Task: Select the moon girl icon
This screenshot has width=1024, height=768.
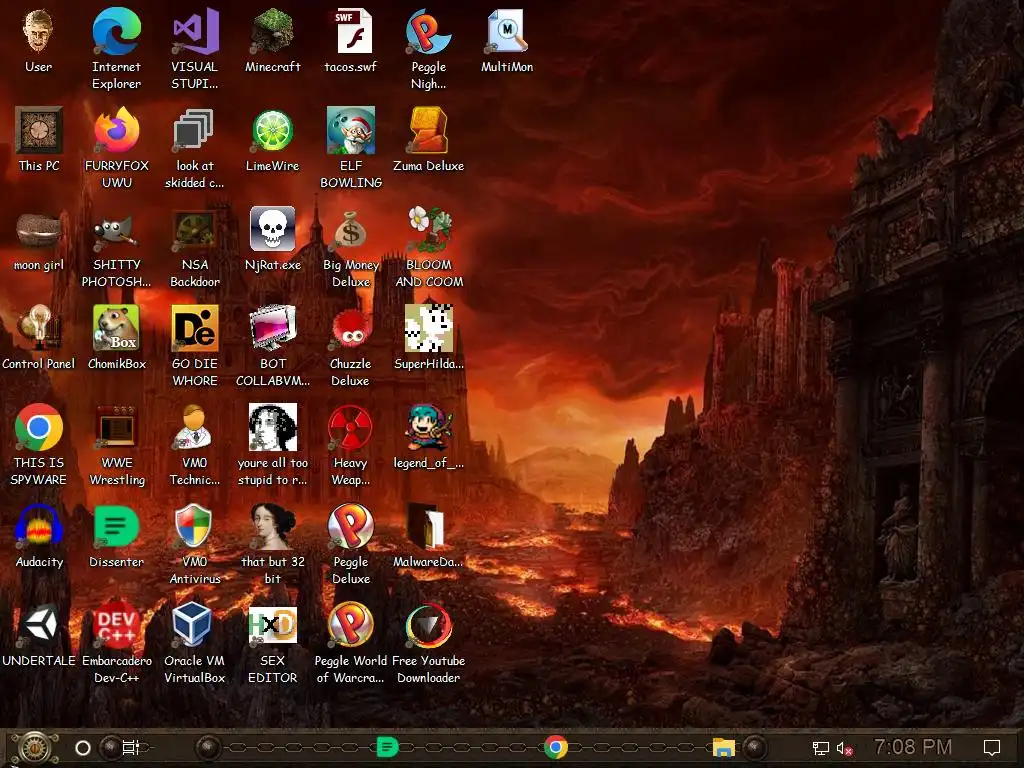Action: tap(39, 230)
